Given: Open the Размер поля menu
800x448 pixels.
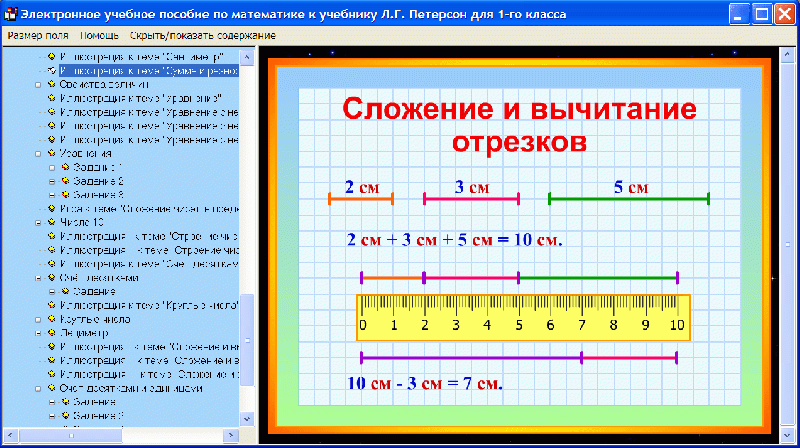Looking at the screenshot, I should [x=38, y=36].
